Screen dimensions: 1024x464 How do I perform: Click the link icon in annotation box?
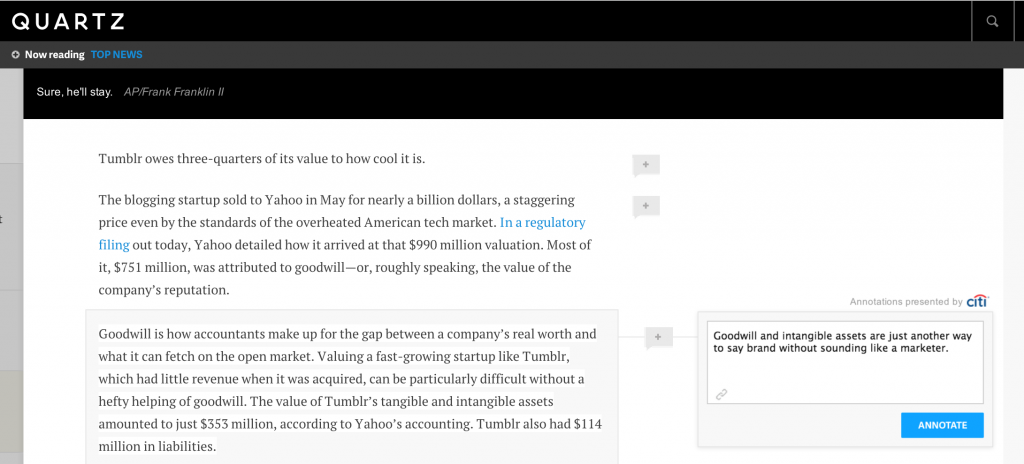coord(721,394)
